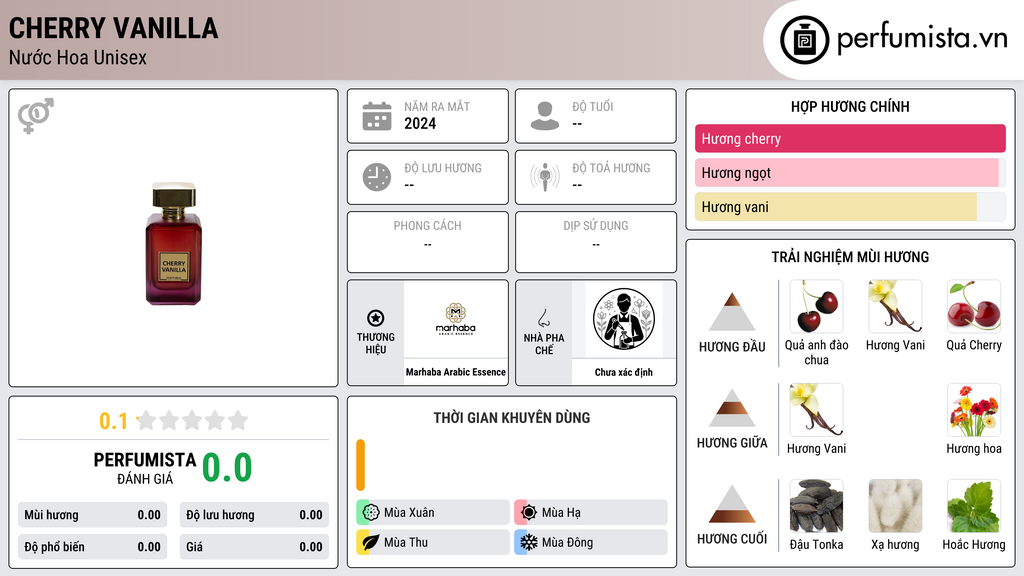Click the Marhaba Arabic Essence brand name
Image resolution: width=1024 pixels, height=576 pixels.
456,372
